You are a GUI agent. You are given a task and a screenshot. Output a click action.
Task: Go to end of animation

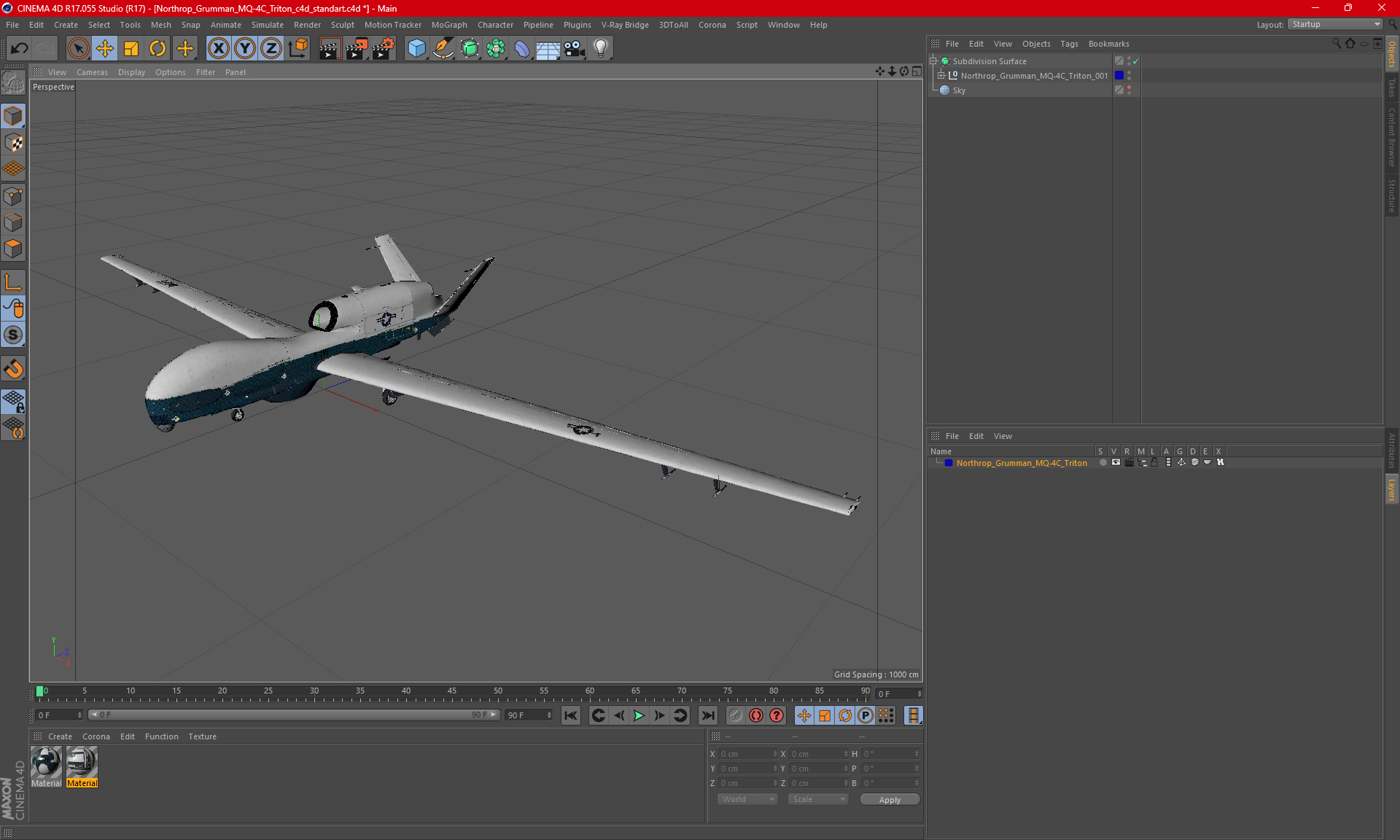coord(707,715)
